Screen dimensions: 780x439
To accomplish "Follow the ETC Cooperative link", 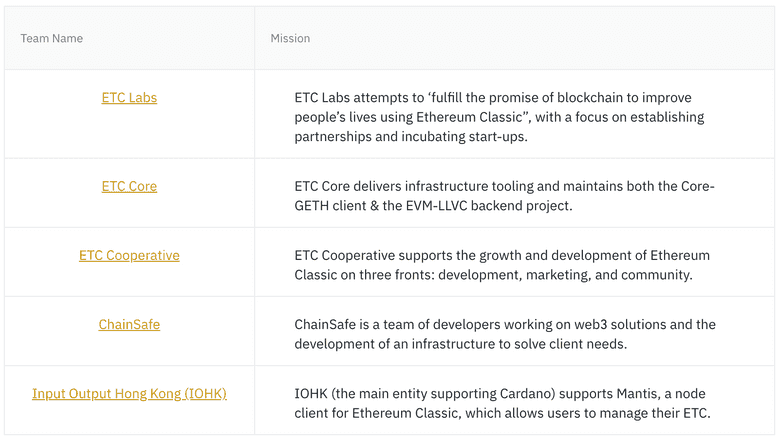I will click(129, 255).
